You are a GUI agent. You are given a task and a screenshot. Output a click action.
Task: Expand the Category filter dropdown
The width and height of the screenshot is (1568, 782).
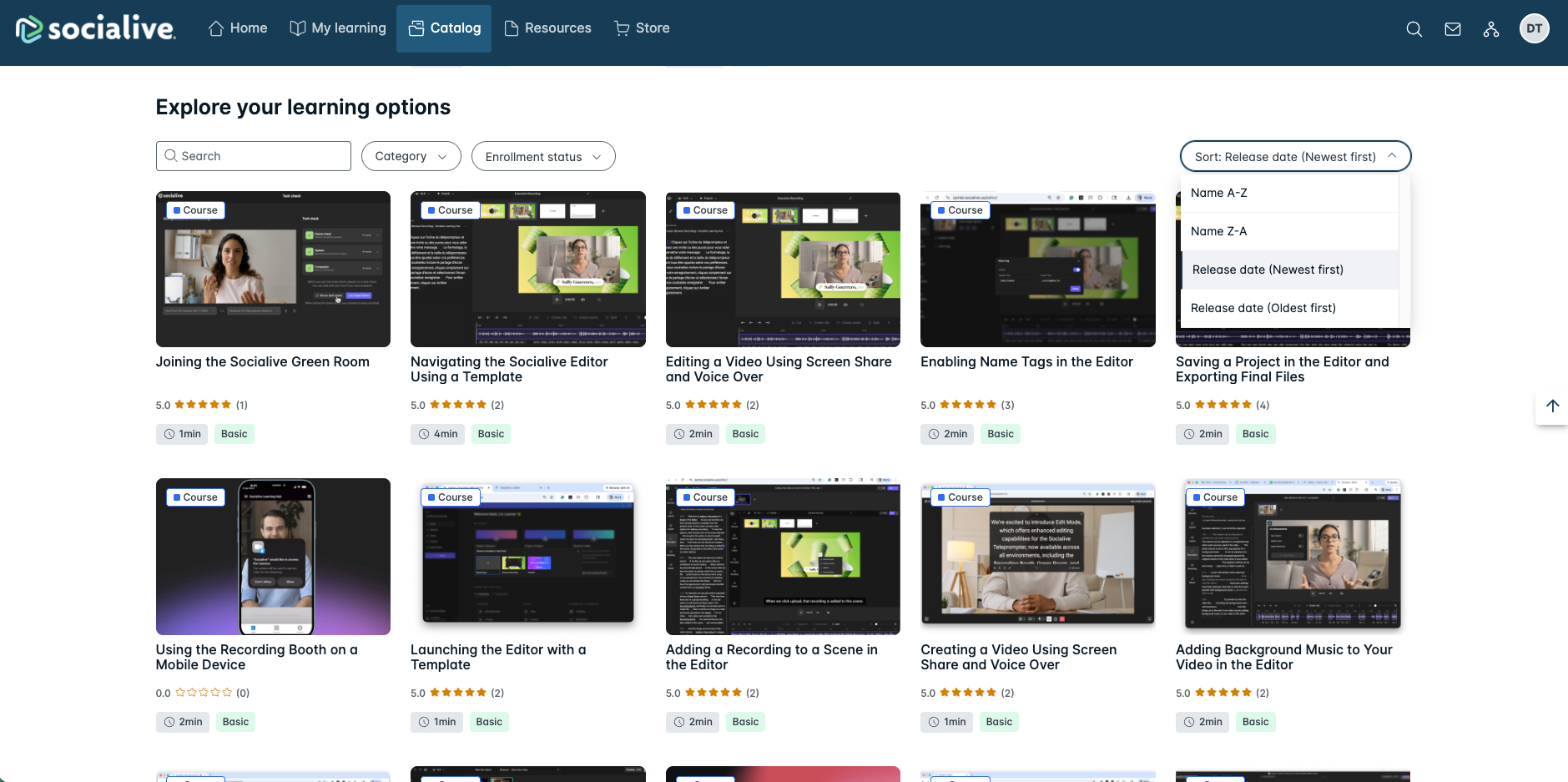411,156
